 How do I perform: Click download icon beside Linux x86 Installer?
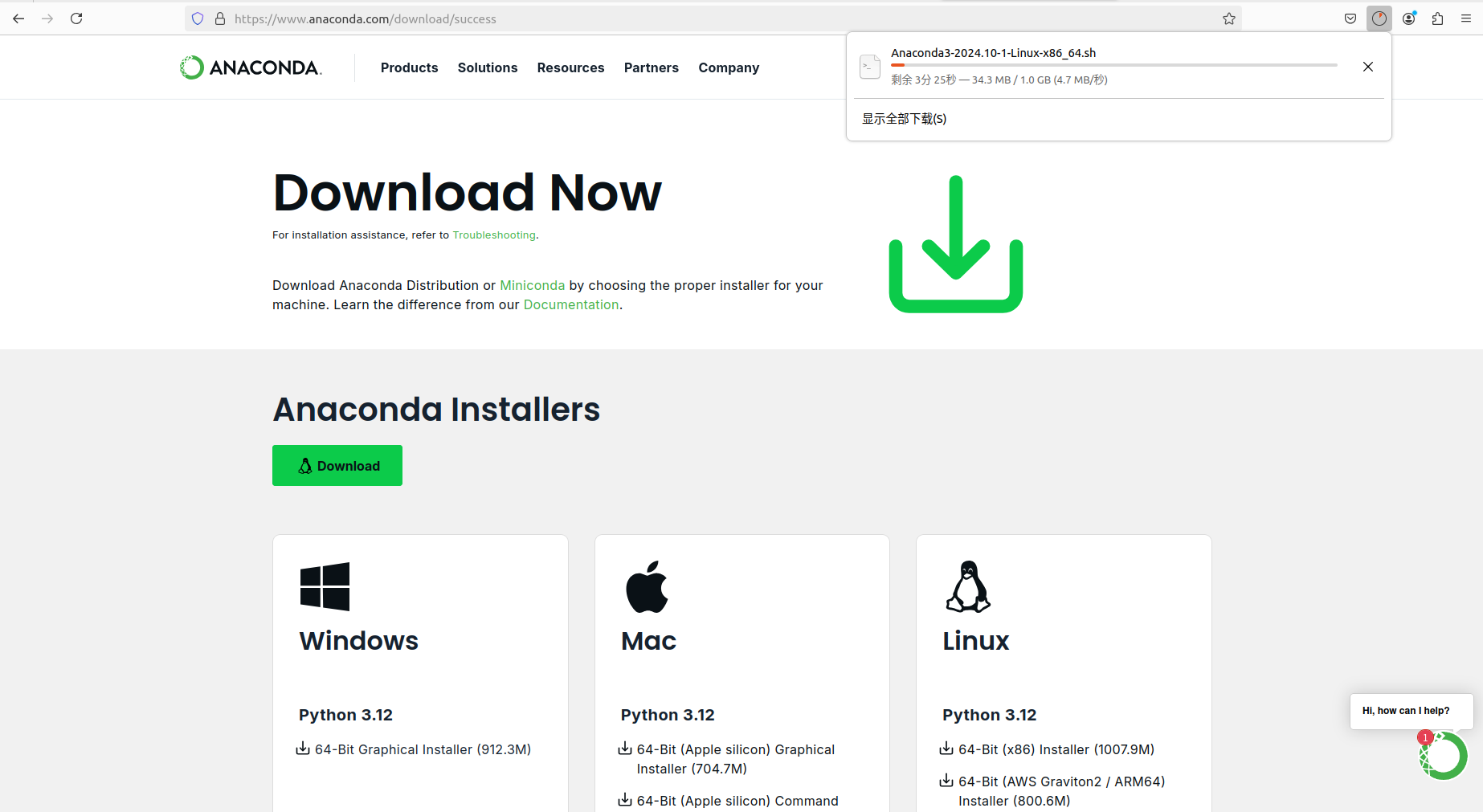(x=946, y=749)
